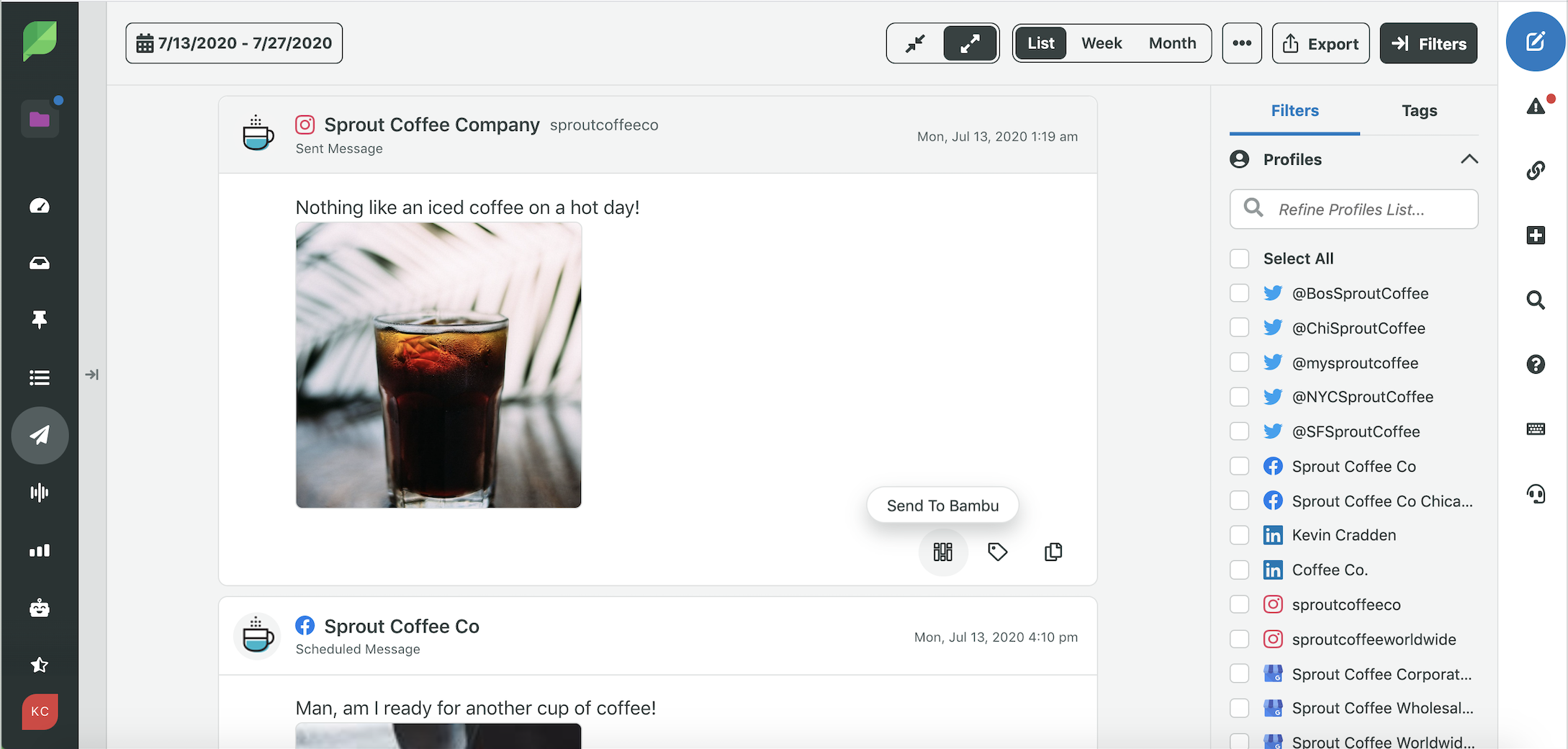This screenshot has width=1568, height=749.
Task: Open the purple folder icon in sidebar
Action: coord(40,119)
